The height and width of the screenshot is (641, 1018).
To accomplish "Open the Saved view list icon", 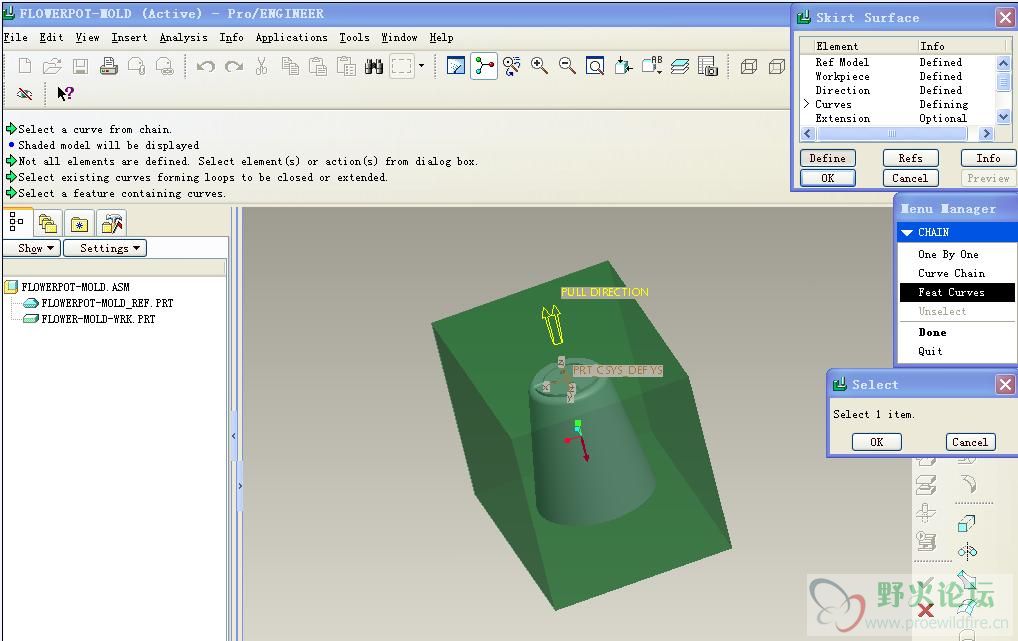I will click(x=651, y=66).
